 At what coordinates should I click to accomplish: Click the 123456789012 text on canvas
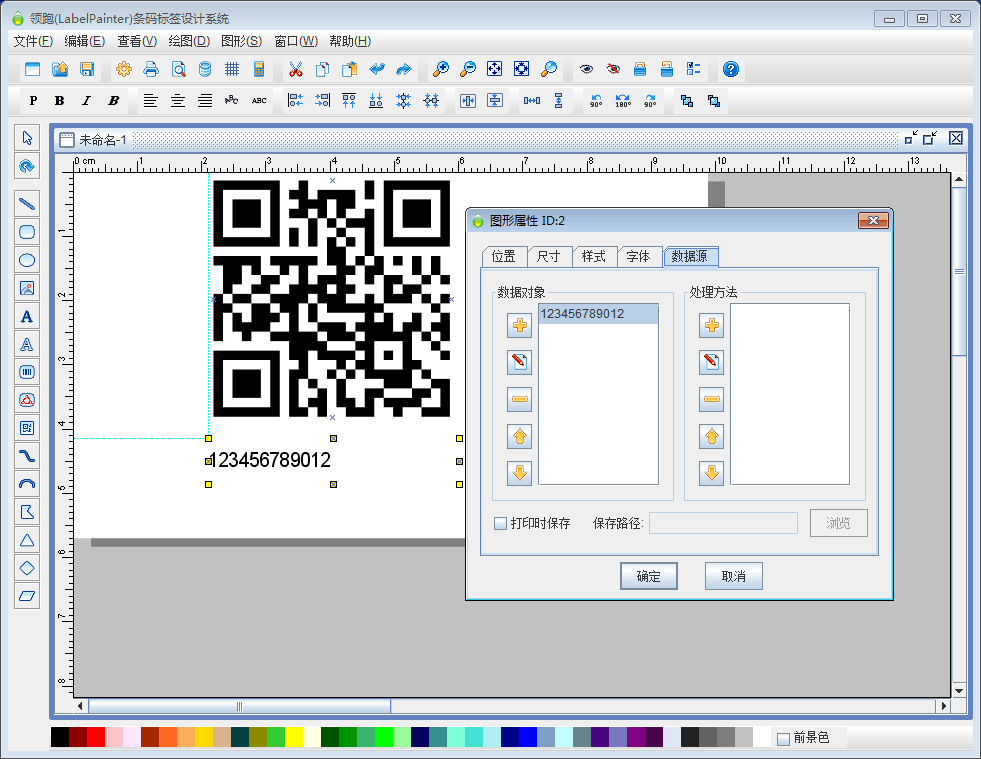270,461
